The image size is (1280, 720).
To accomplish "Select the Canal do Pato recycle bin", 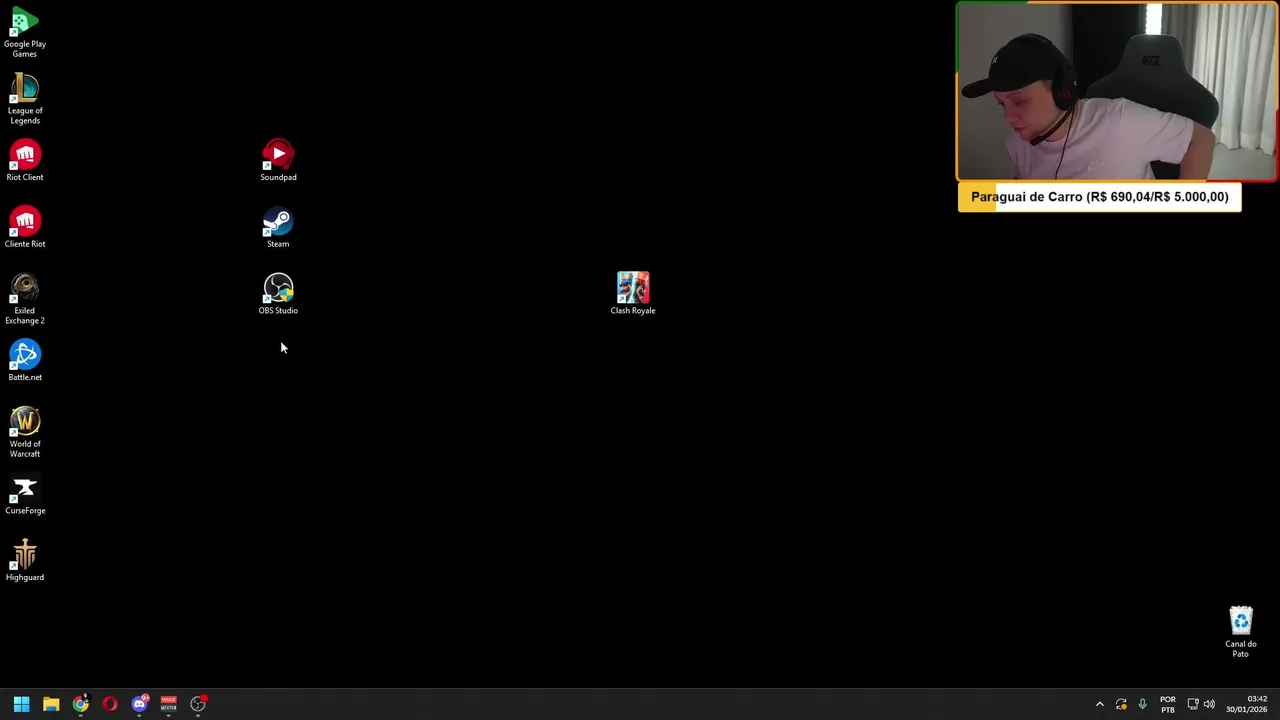I will tap(1241, 632).
